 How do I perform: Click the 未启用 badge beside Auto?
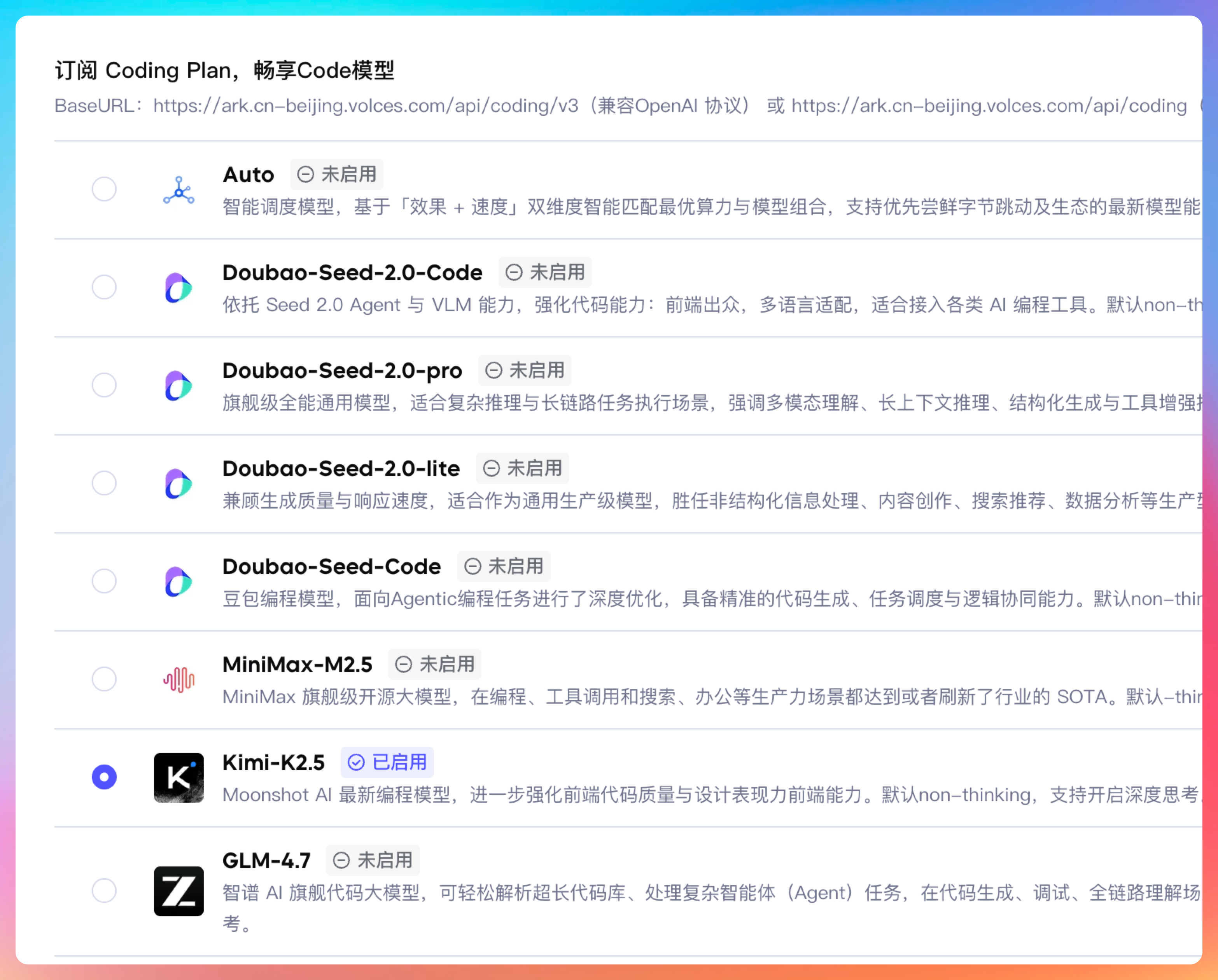tap(337, 174)
